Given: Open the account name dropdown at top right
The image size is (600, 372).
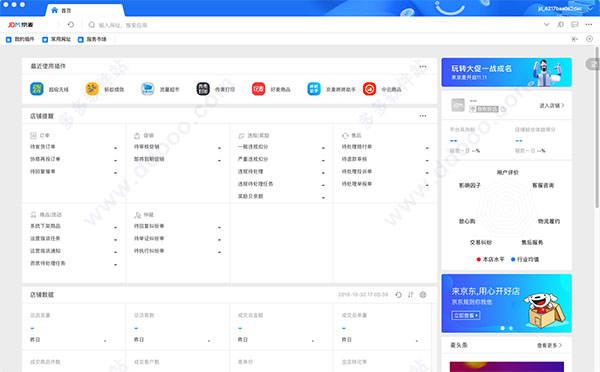Looking at the screenshot, I should (566, 8).
